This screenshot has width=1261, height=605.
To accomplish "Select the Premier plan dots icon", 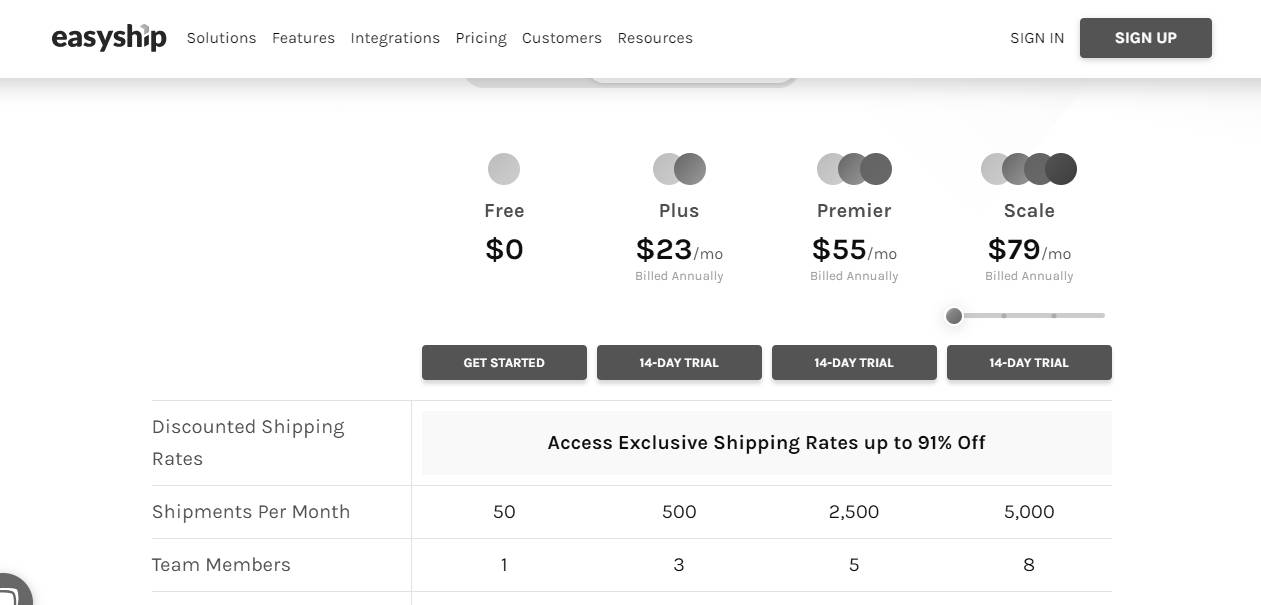I will click(854, 168).
